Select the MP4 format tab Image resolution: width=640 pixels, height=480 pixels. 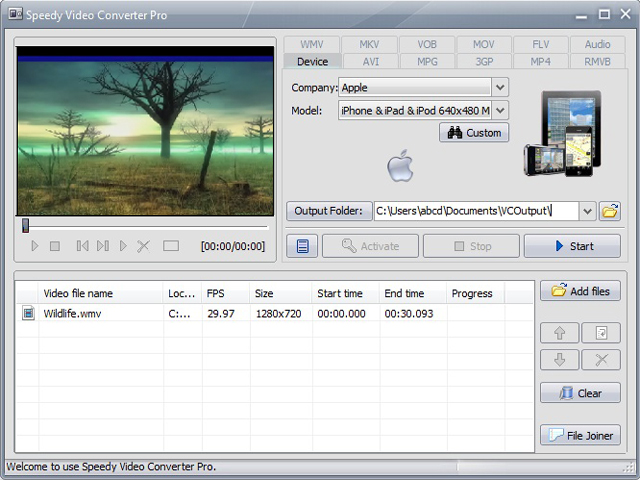click(540, 62)
